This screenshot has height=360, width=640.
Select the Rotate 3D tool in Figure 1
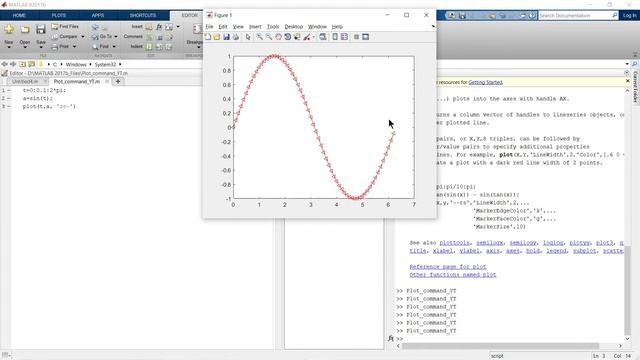click(287, 37)
